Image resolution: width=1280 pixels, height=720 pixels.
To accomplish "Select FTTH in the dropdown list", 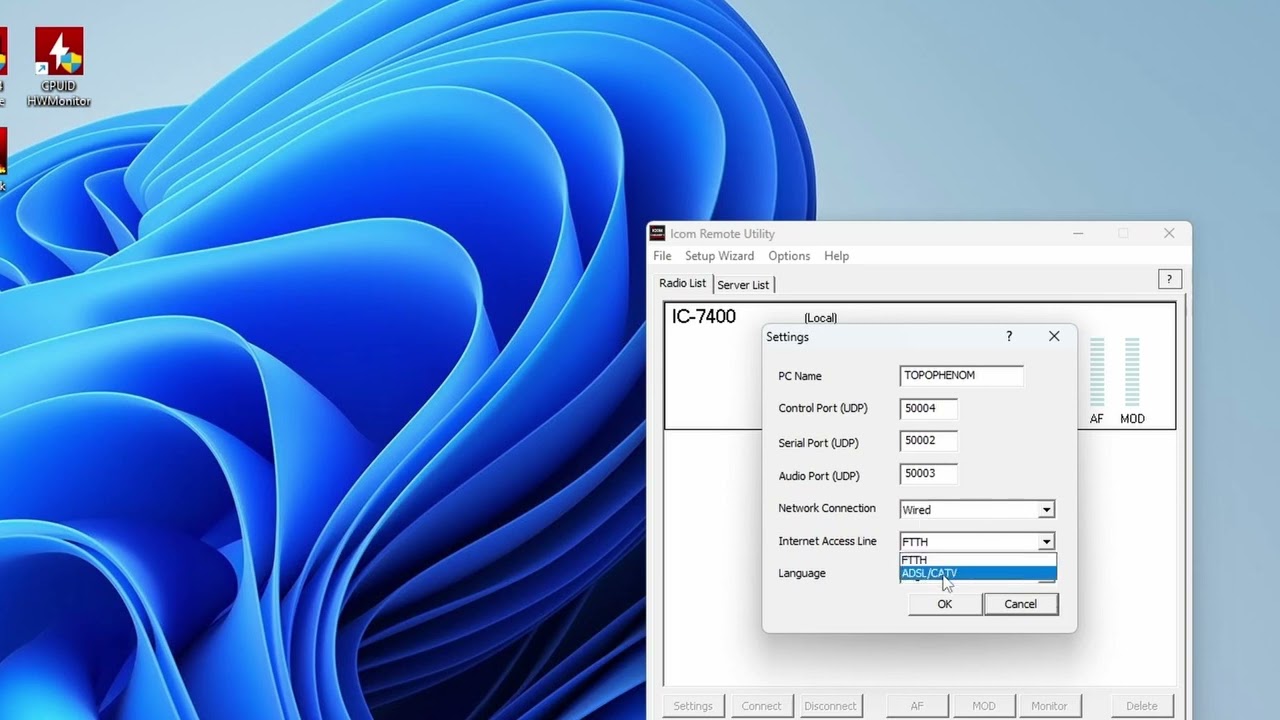I will tap(978, 560).
